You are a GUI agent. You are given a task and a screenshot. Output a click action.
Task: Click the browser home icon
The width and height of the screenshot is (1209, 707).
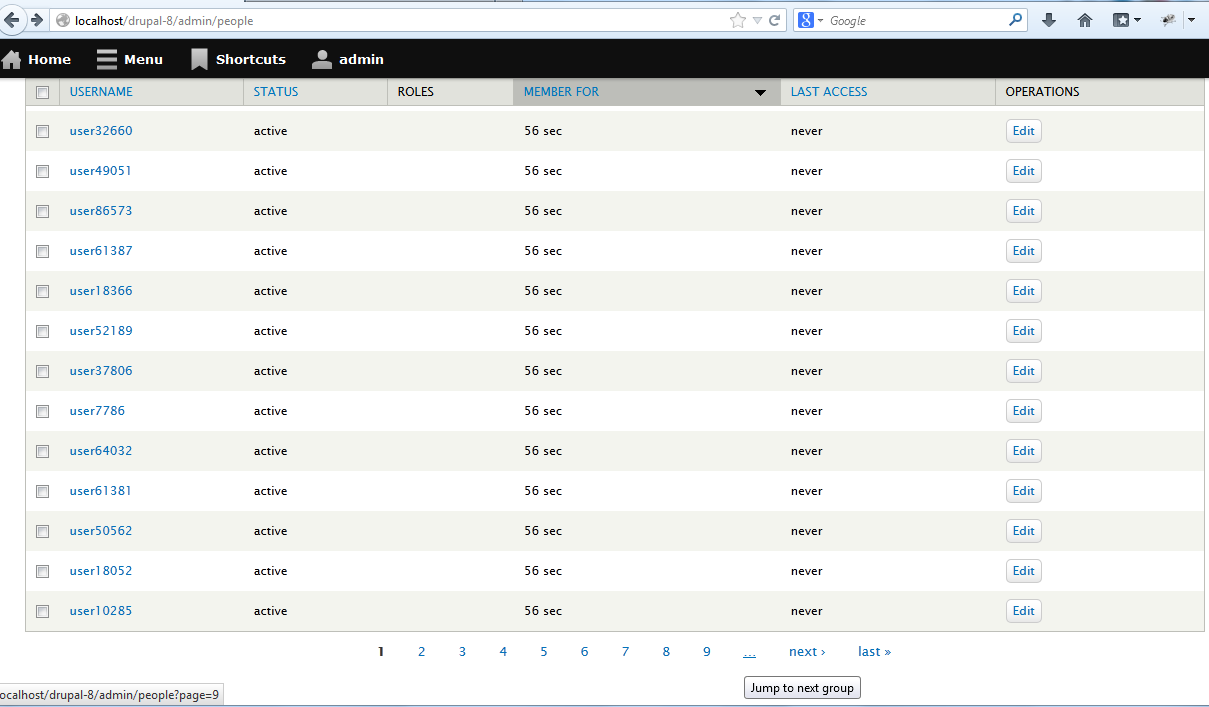pyautogui.click(x=1085, y=20)
